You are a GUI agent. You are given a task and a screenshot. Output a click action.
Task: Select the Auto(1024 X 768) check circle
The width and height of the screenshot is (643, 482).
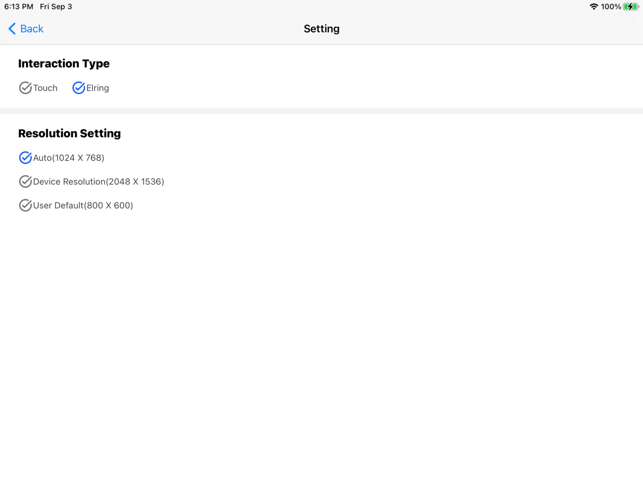point(25,158)
